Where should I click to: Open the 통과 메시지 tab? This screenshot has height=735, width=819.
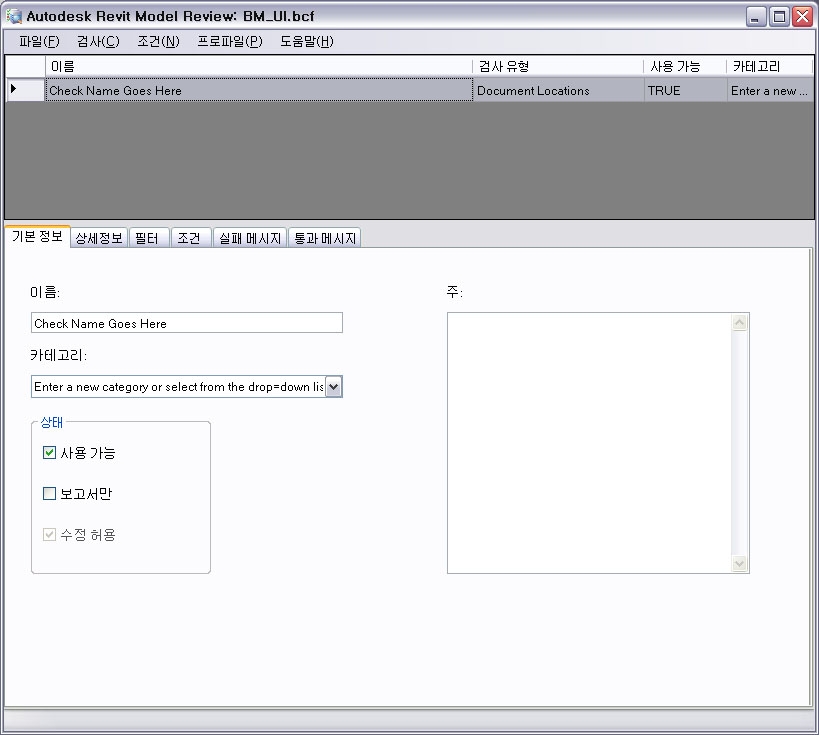click(324, 238)
